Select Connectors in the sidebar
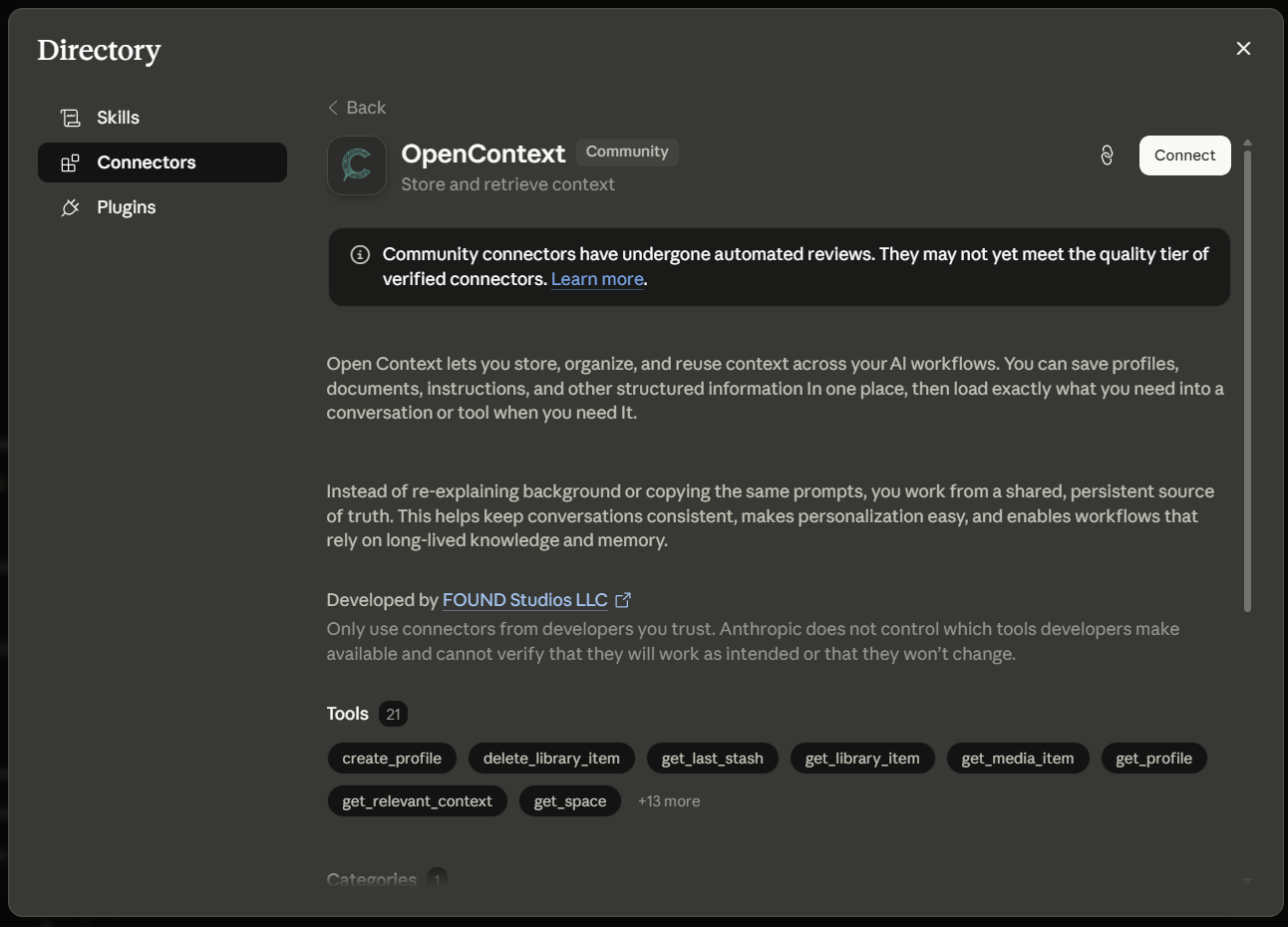 click(x=161, y=162)
